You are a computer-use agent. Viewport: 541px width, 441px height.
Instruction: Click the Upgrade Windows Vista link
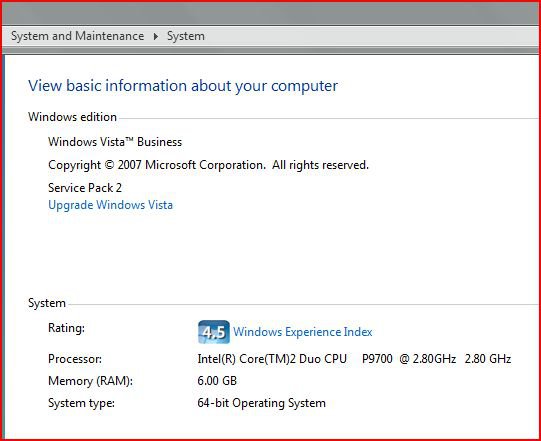tap(110, 205)
